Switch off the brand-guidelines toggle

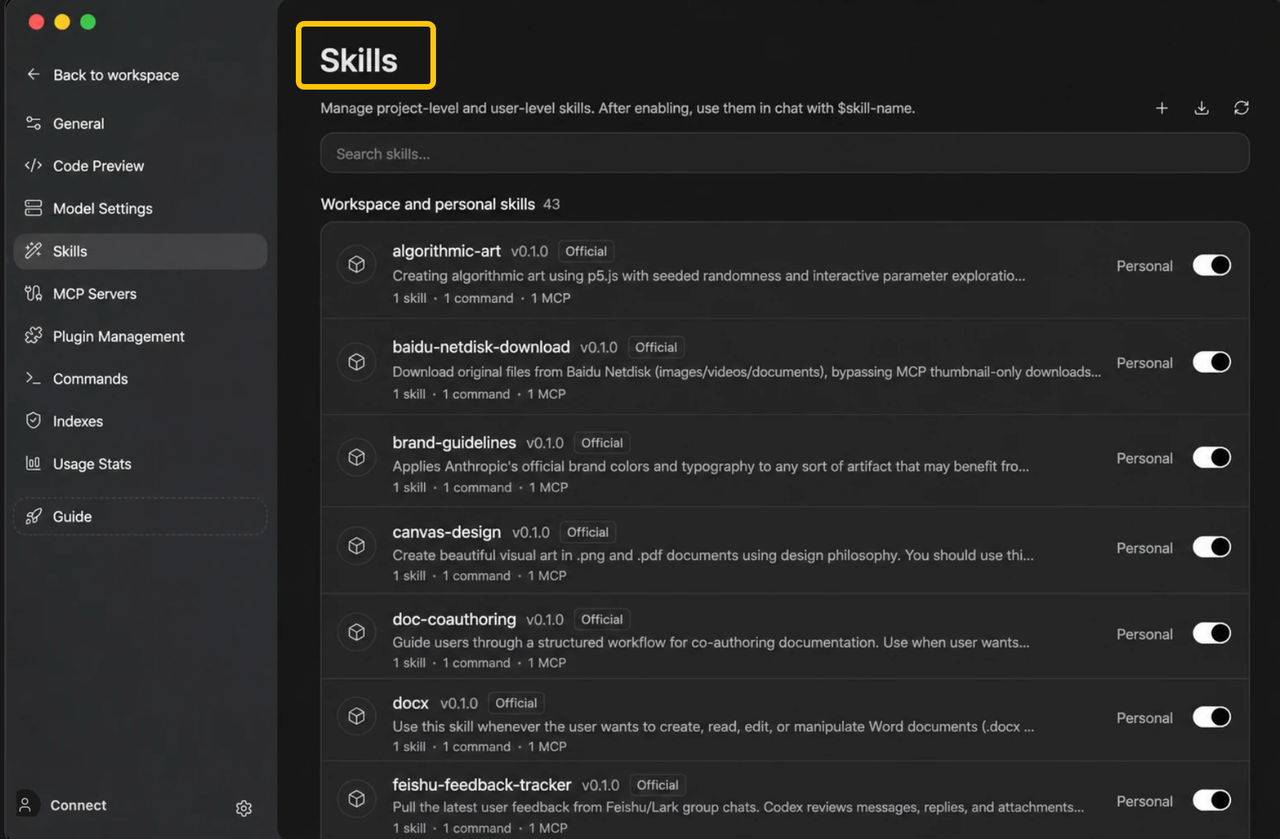tap(1211, 457)
